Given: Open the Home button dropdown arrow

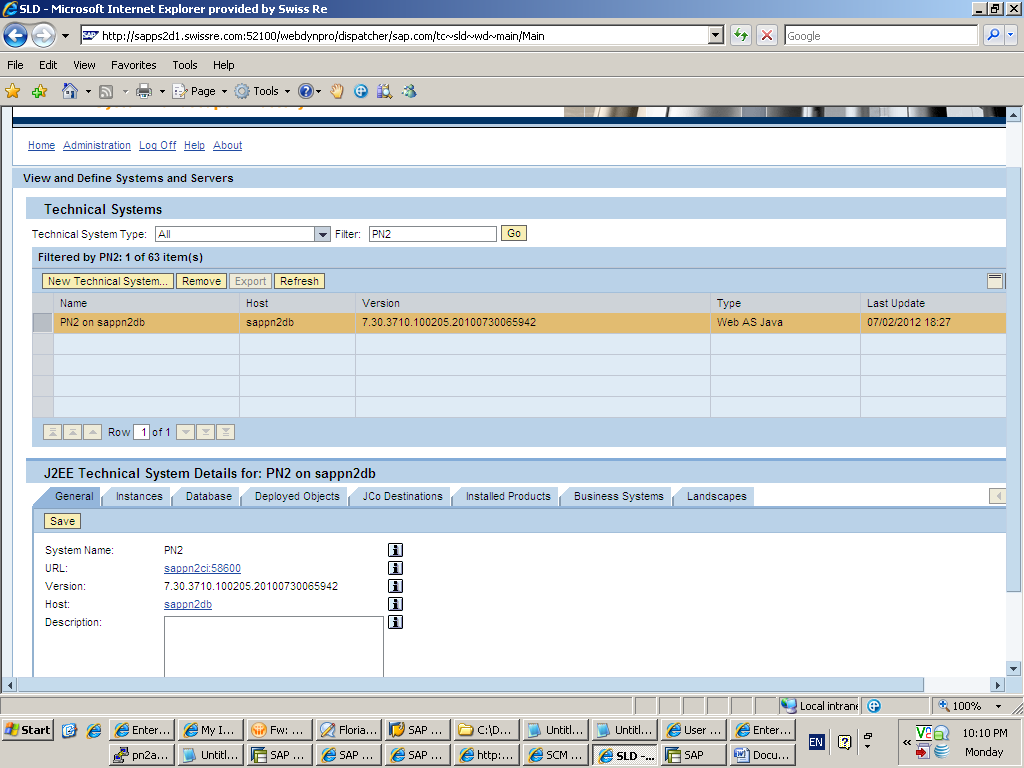Looking at the screenshot, I should tap(88, 91).
